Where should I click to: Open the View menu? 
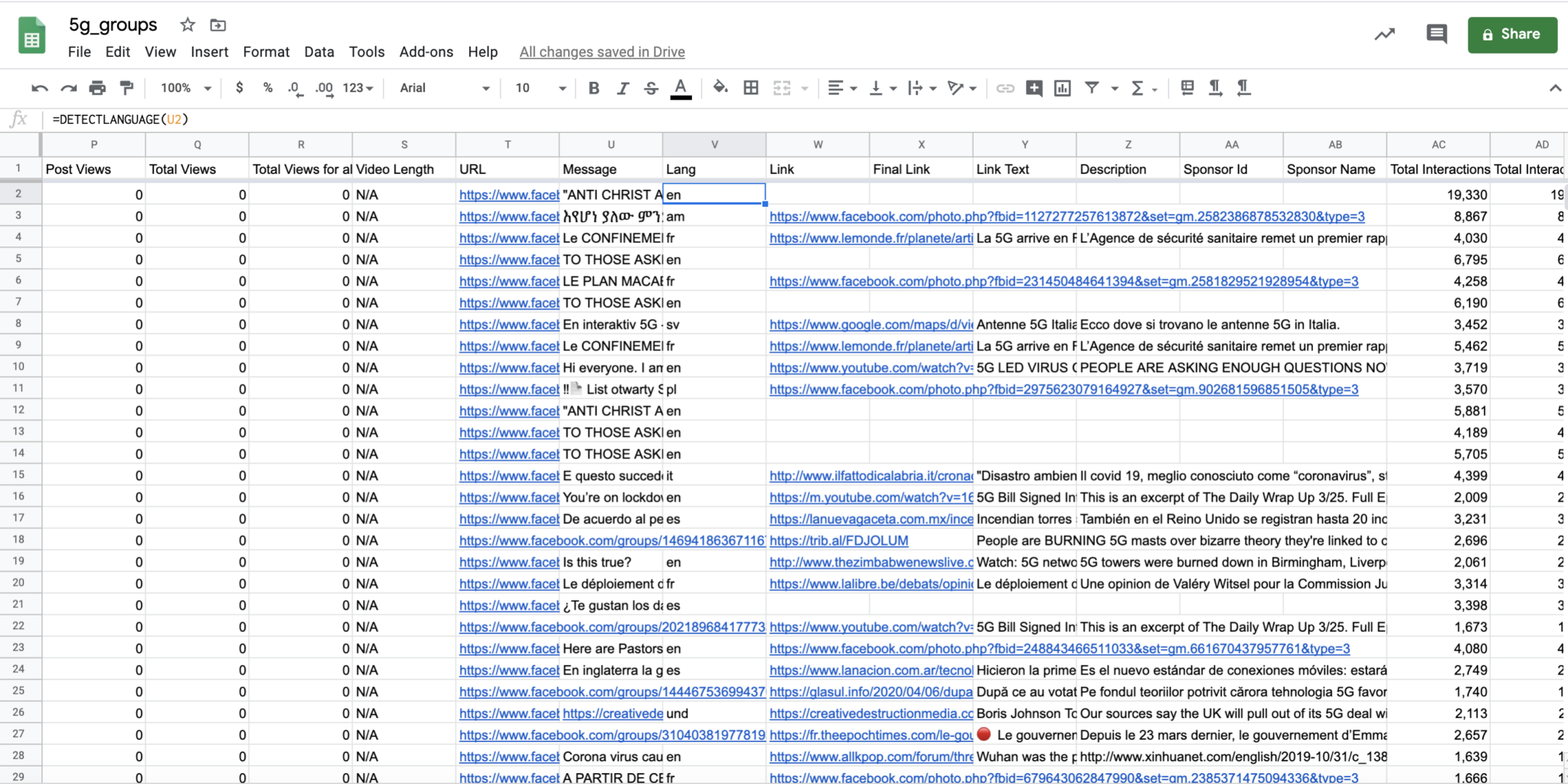pos(160,52)
